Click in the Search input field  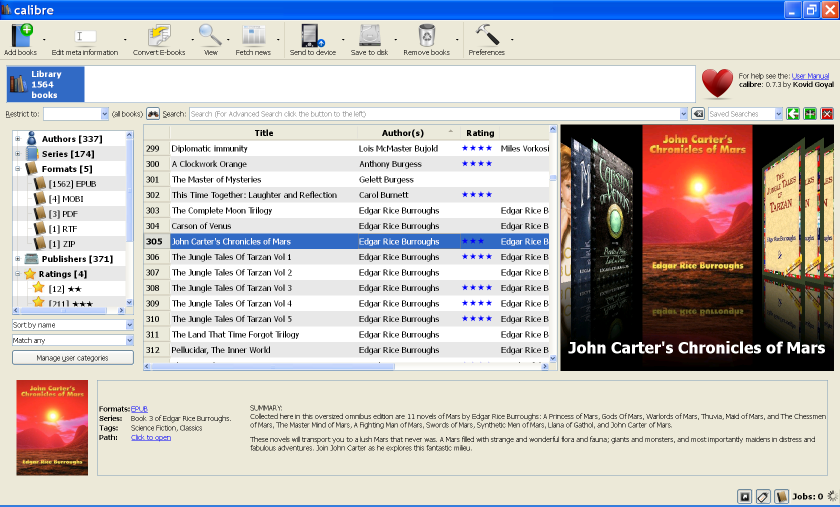[x=434, y=114]
